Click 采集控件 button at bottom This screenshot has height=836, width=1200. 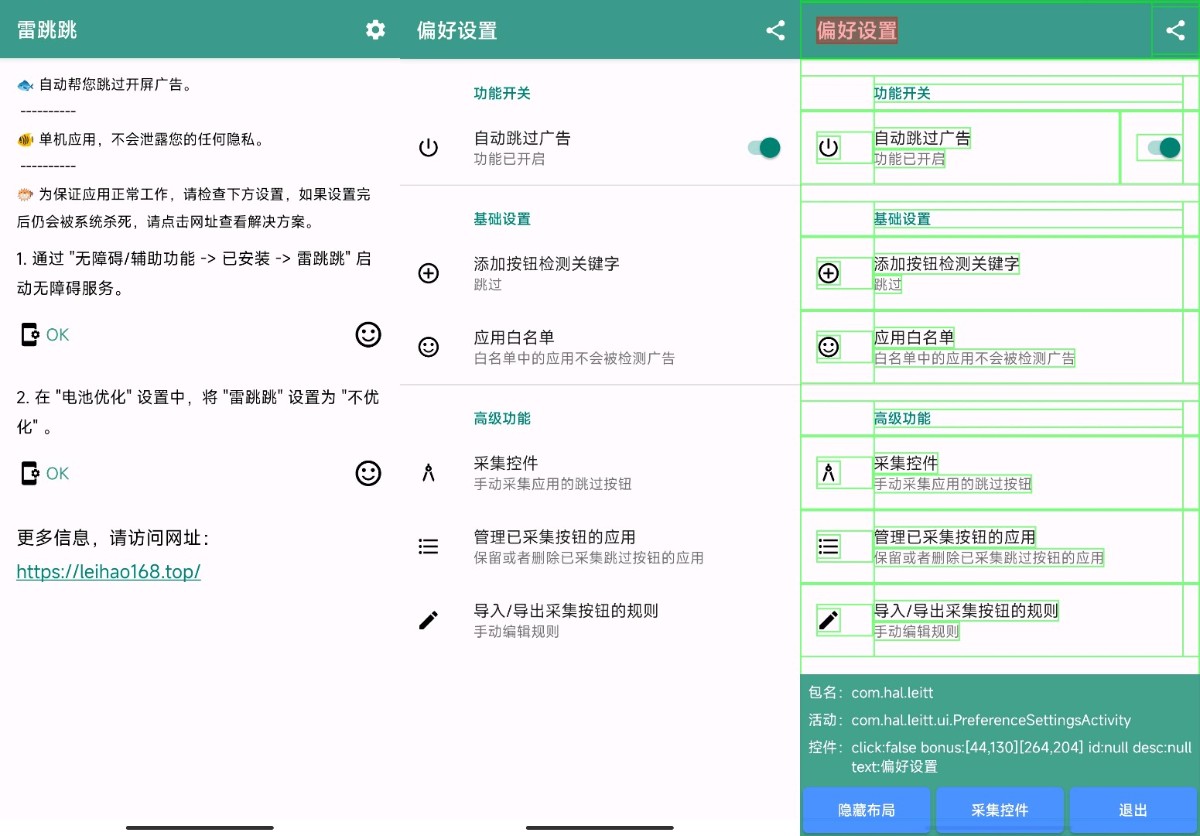(1000, 810)
